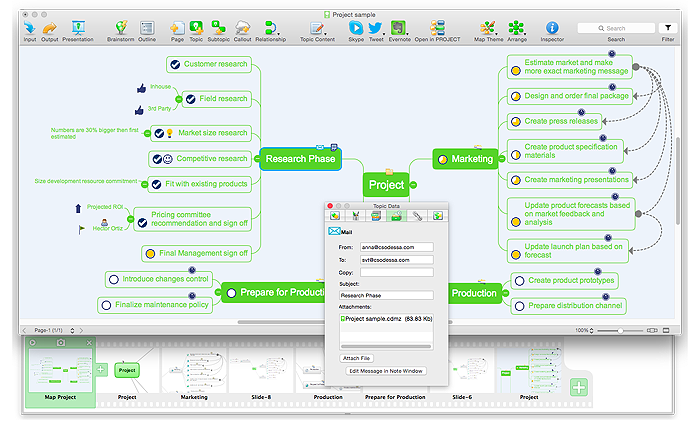The image size is (700, 443).
Task: Click Edit Message in Note Window button
Action: pyautogui.click(x=386, y=371)
